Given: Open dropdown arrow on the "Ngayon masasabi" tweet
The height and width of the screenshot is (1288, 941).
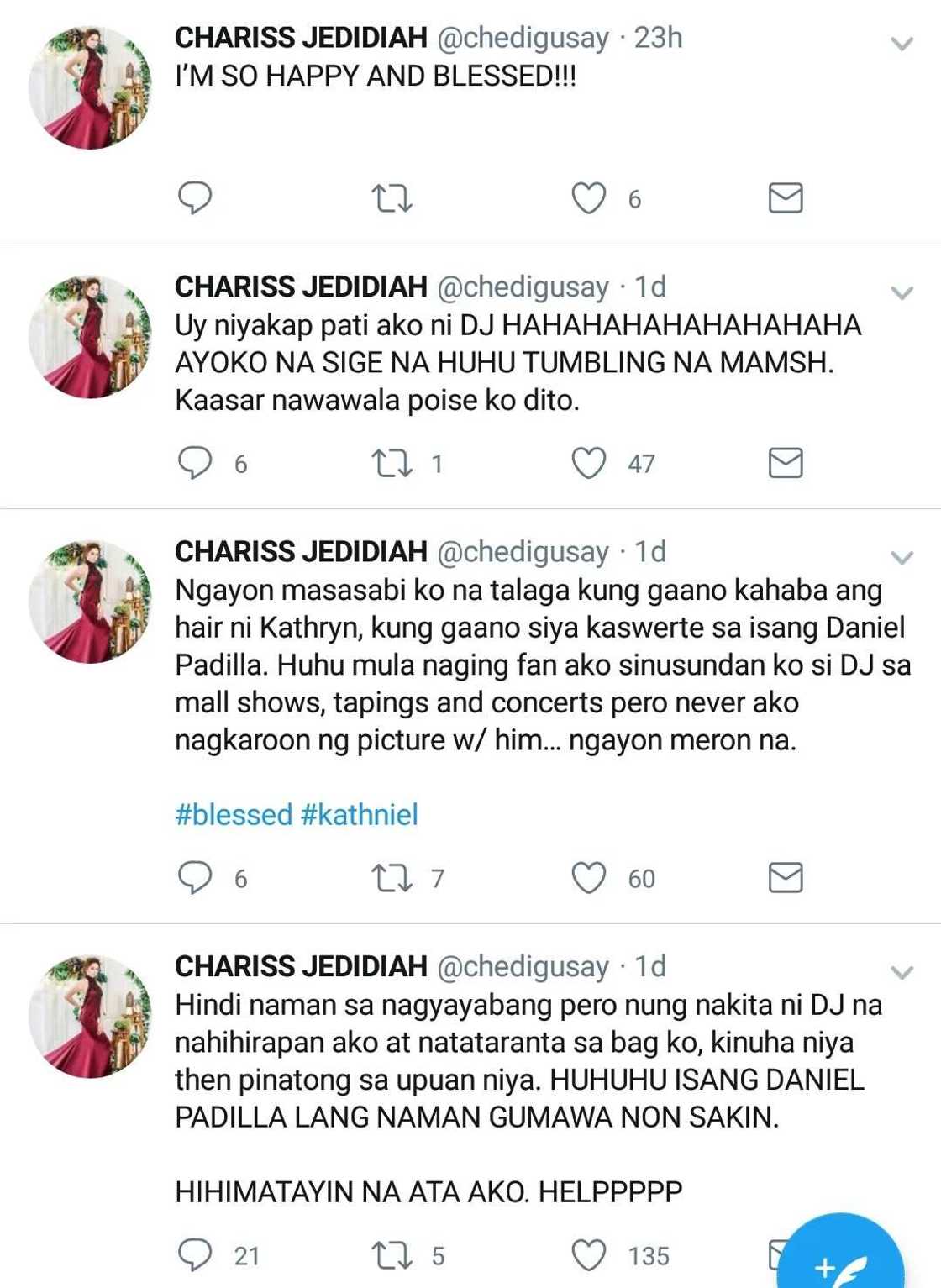Looking at the screenshot, I should tap(902, 558).
